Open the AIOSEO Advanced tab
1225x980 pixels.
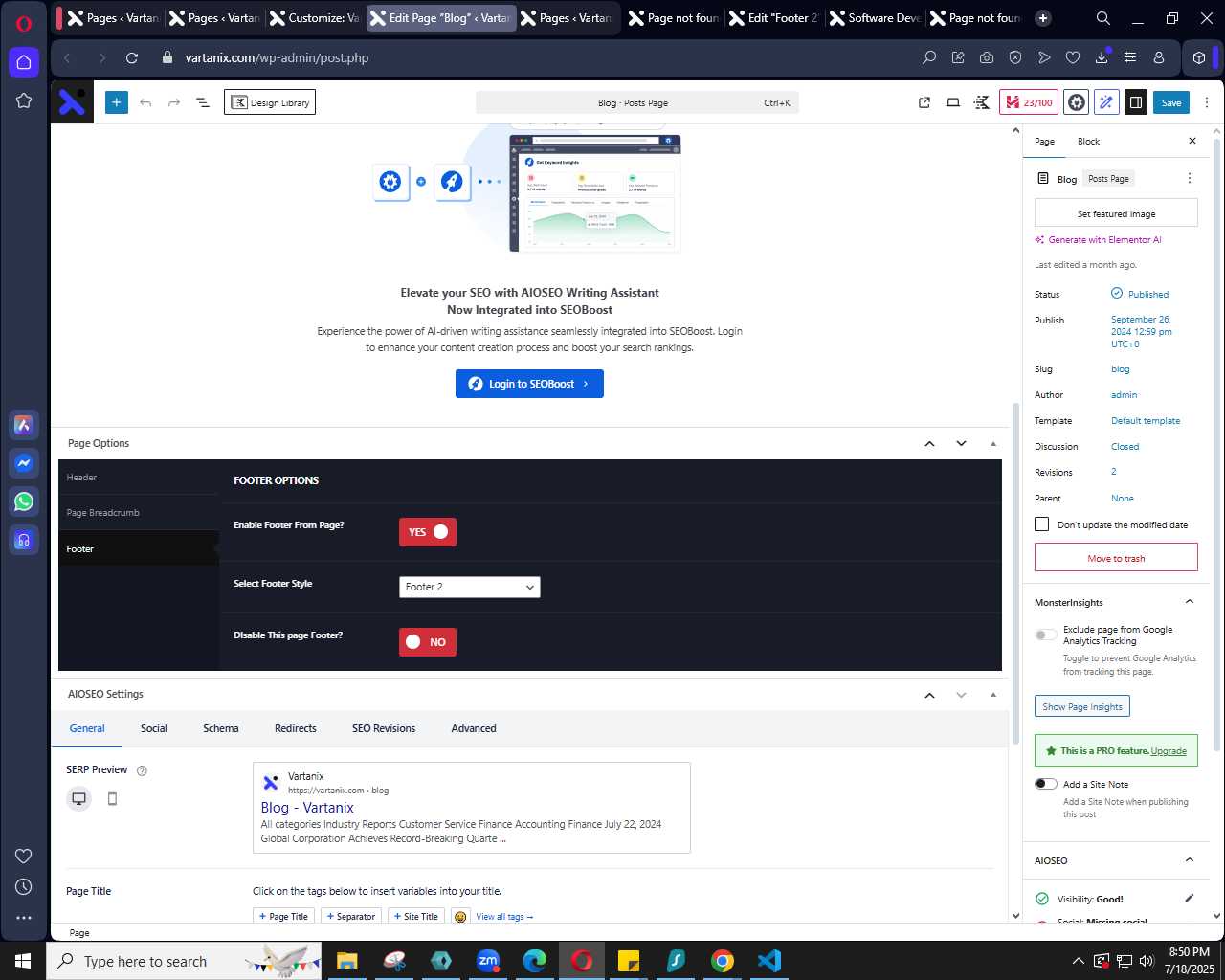pyautogui.click(x=474, y=728)
